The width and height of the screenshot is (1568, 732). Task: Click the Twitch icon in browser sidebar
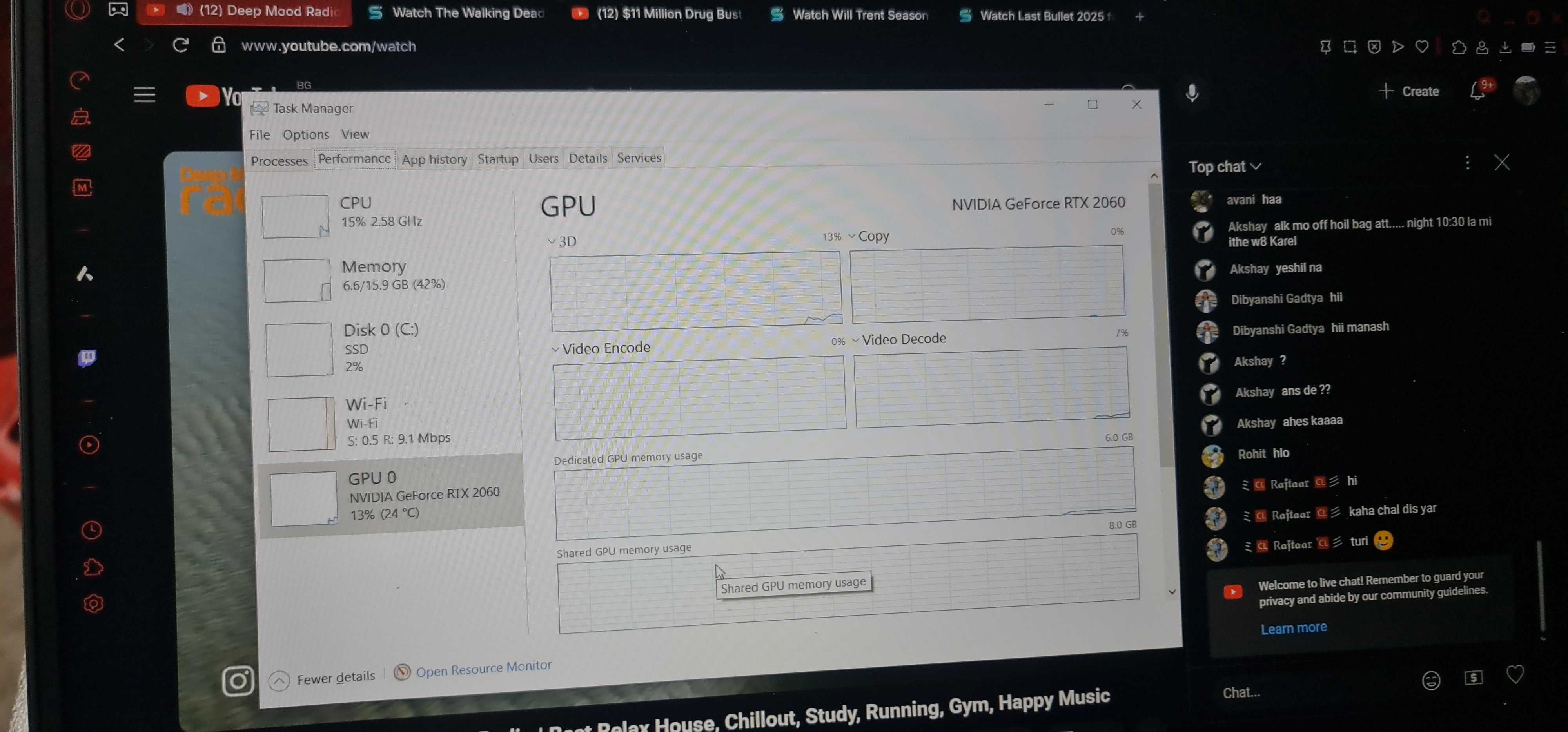(87, 358)
